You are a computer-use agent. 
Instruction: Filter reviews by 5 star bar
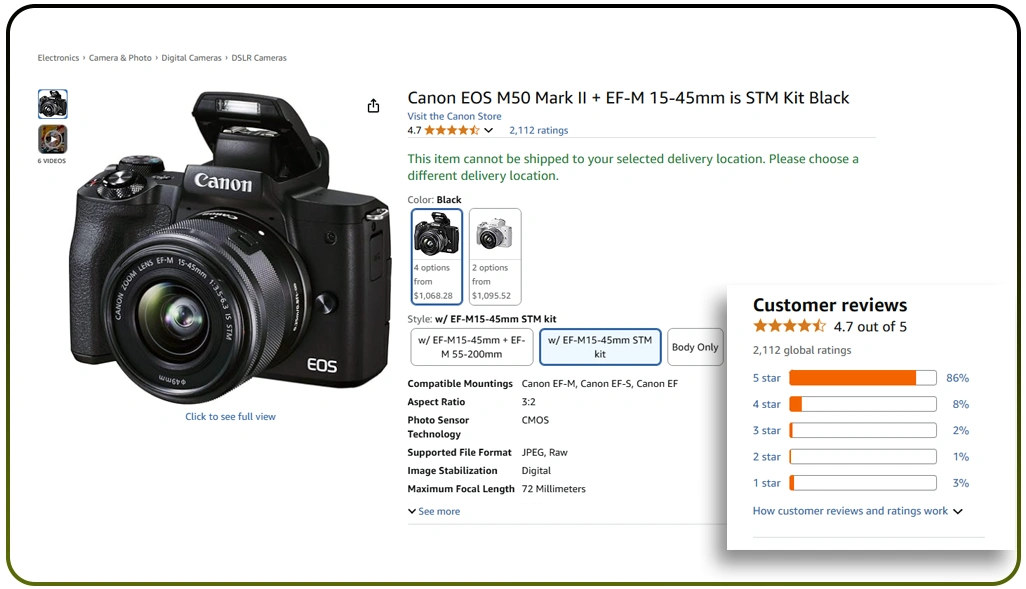pyautogui.click(x=862, y=378)
